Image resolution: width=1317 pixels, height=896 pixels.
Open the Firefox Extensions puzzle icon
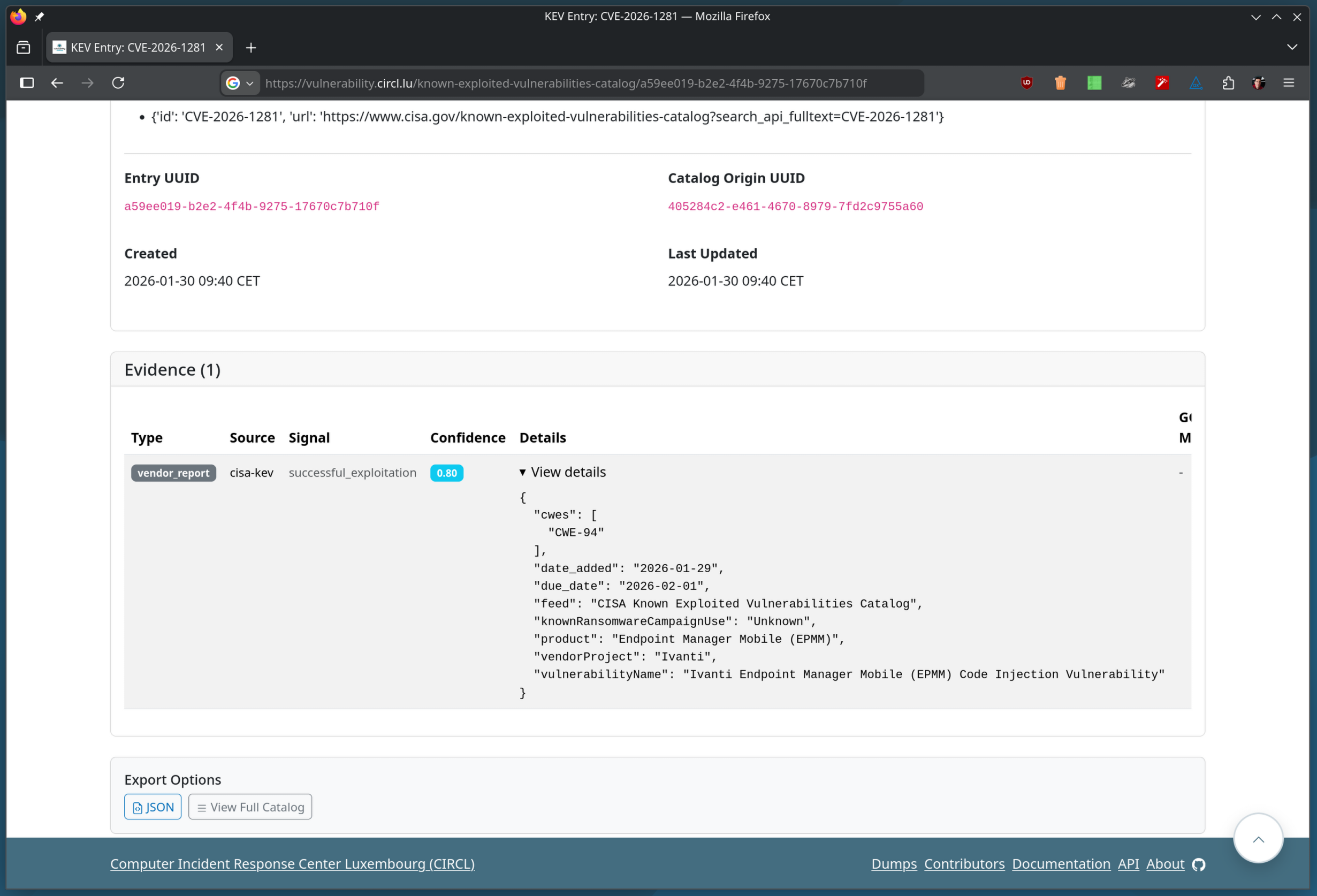[x=1228, y=83]
